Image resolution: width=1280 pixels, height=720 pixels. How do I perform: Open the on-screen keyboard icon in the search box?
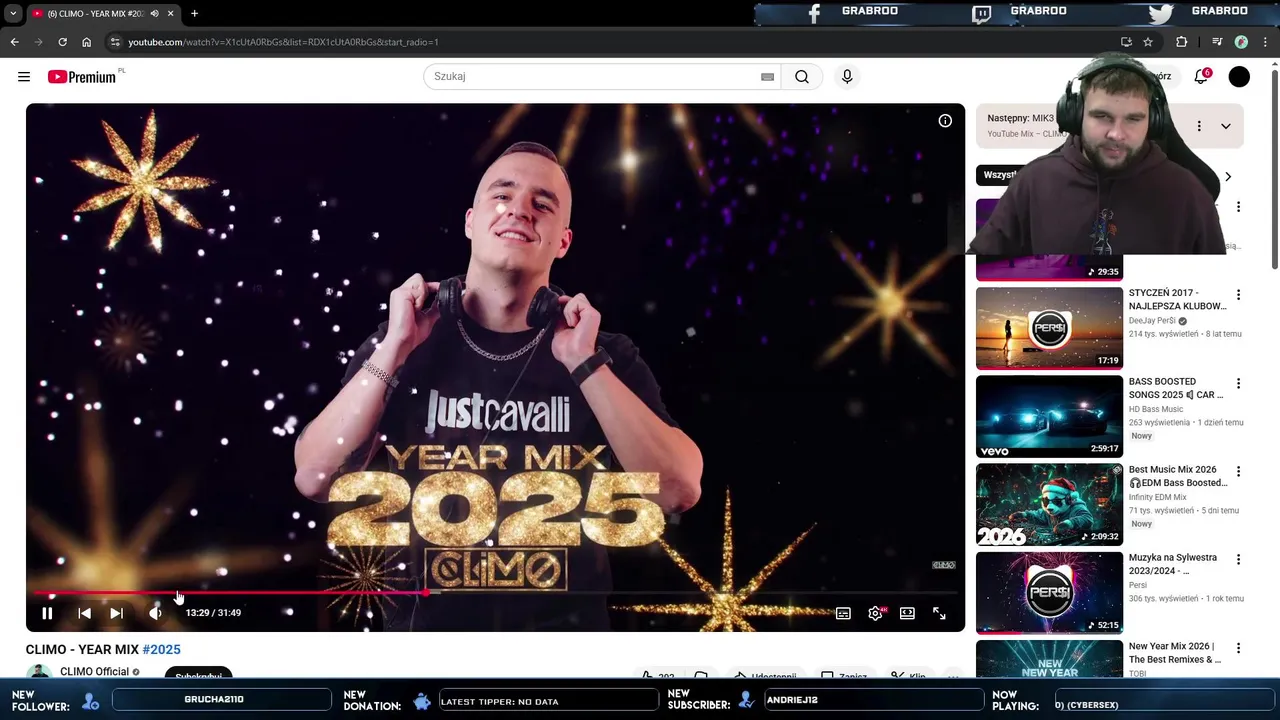(767, 77)
